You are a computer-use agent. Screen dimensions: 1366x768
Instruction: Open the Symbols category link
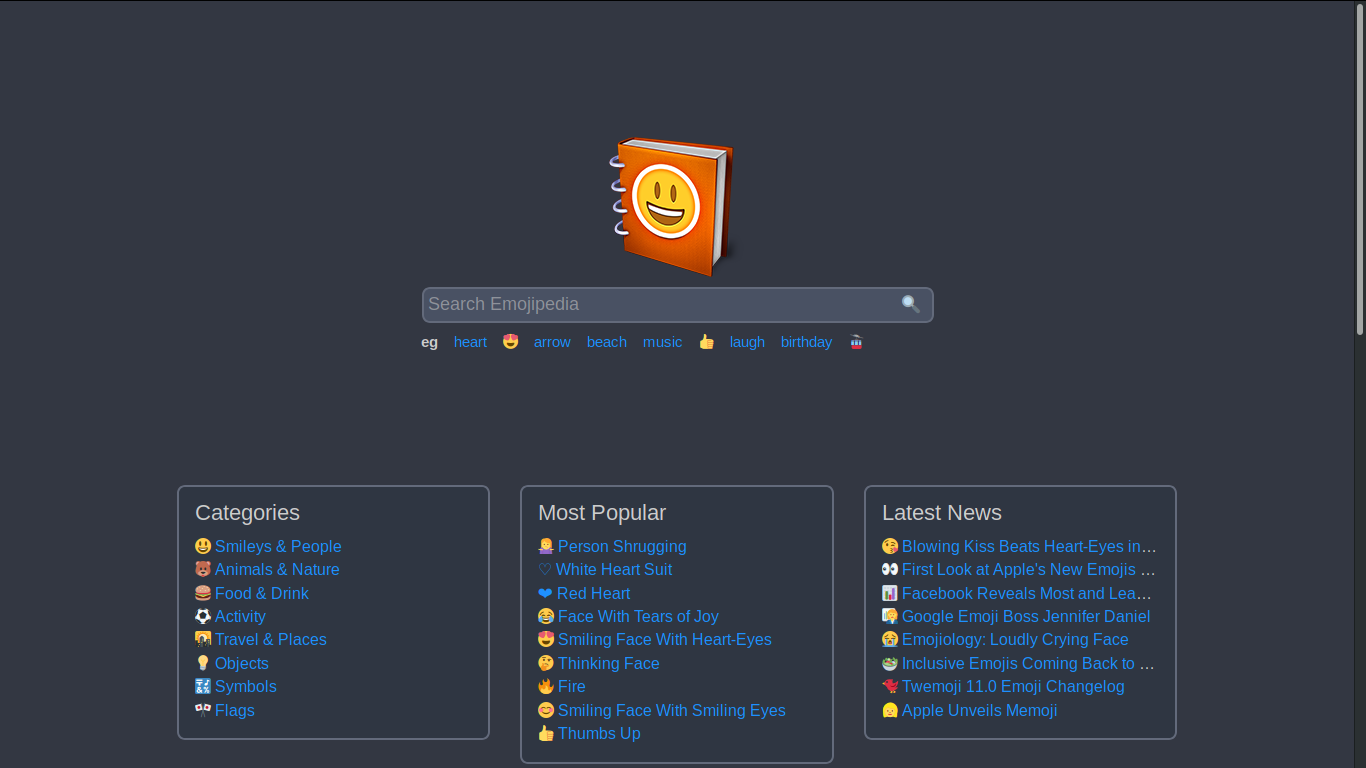245,686
